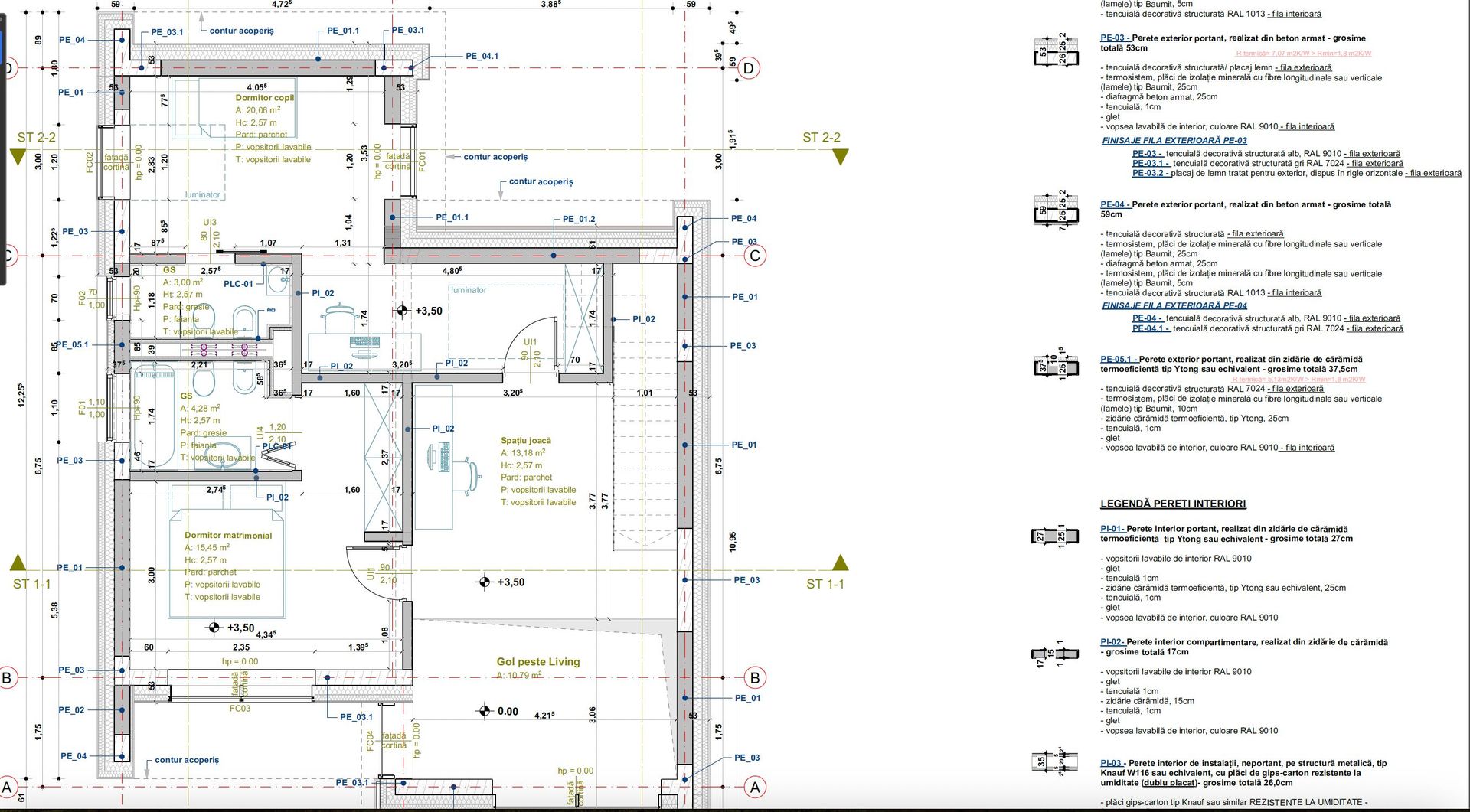The image size is (1470, 812).
Task: Click grid axis bubble D on right side
Action: point(748,68)
